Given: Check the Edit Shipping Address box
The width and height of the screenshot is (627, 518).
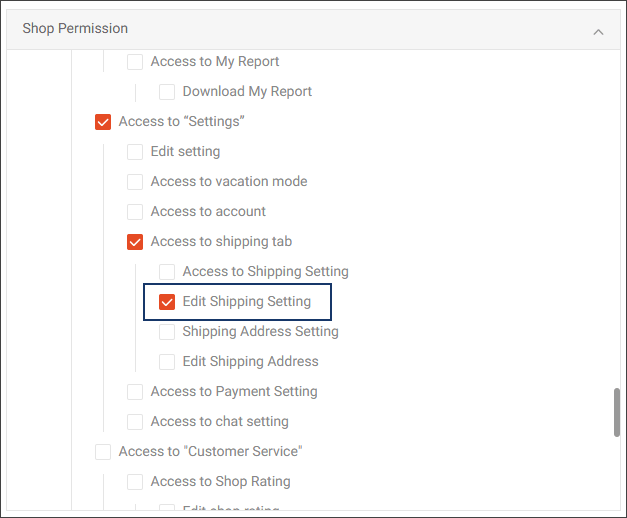Looking at the screenshot, I should point(167,362).
